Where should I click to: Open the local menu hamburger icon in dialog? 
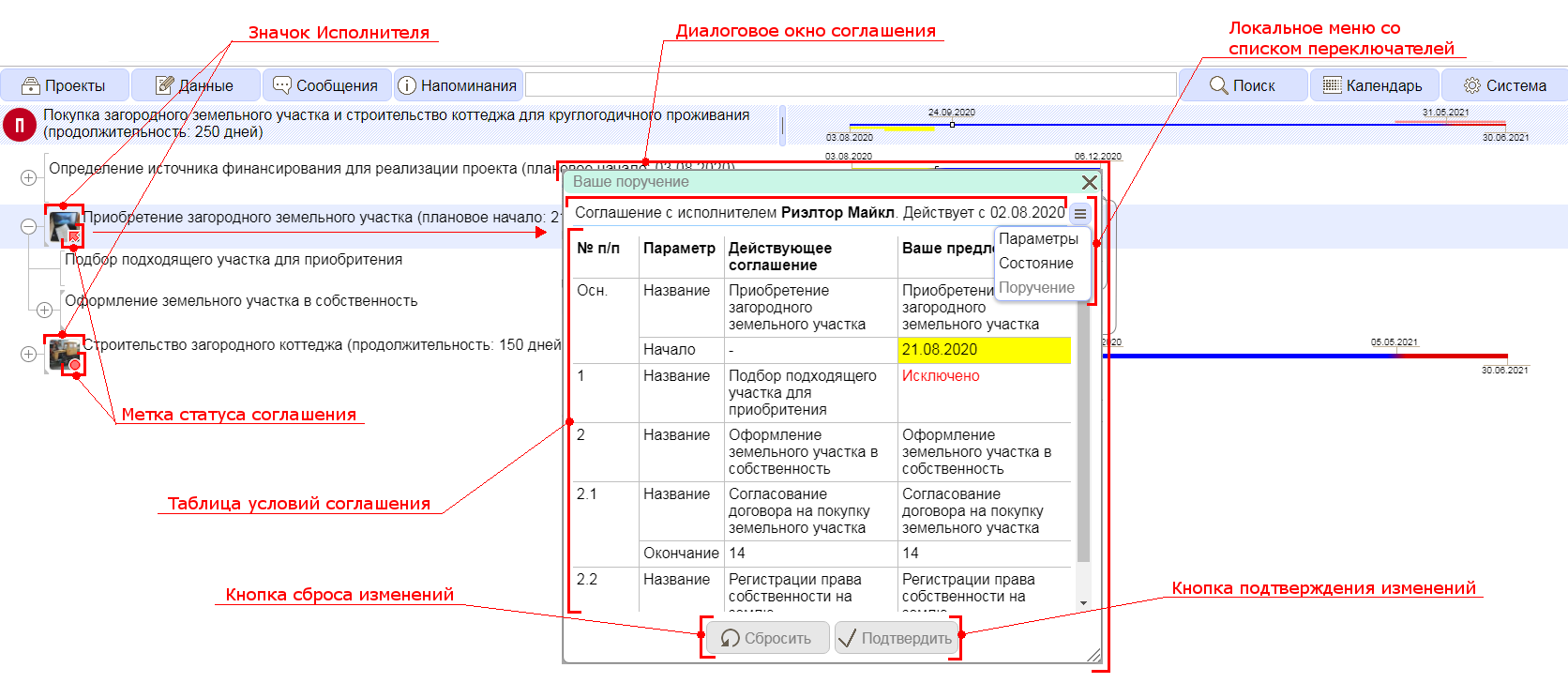[x=1080, y=214]
